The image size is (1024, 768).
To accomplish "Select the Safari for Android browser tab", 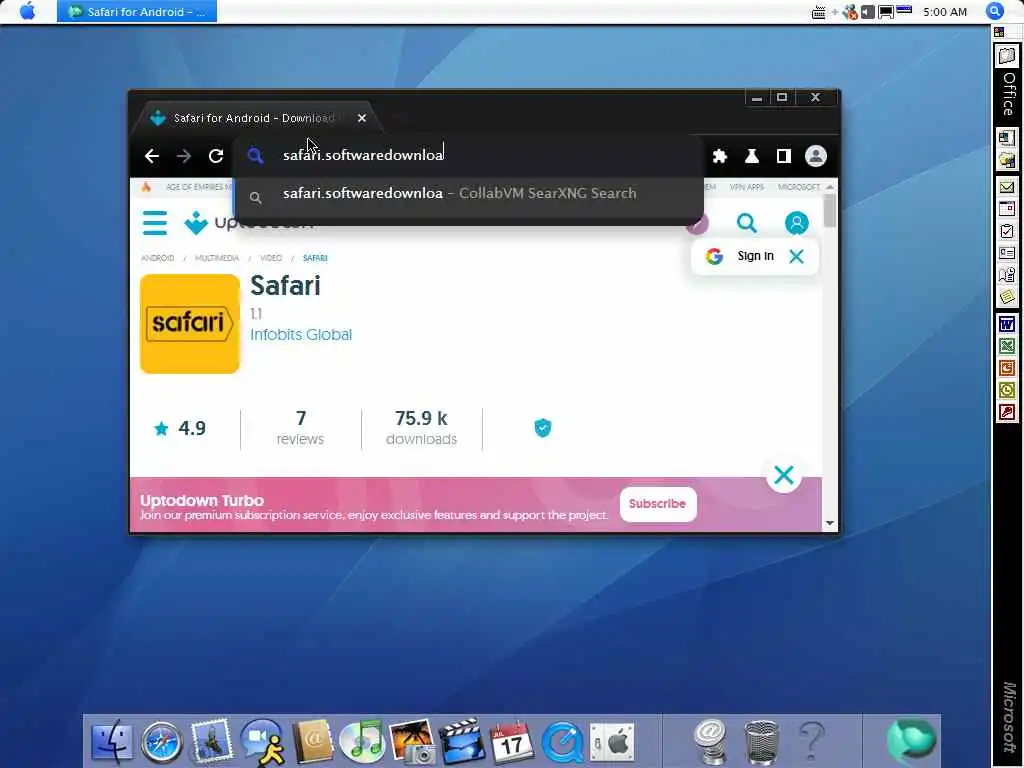I will point(258,118).
